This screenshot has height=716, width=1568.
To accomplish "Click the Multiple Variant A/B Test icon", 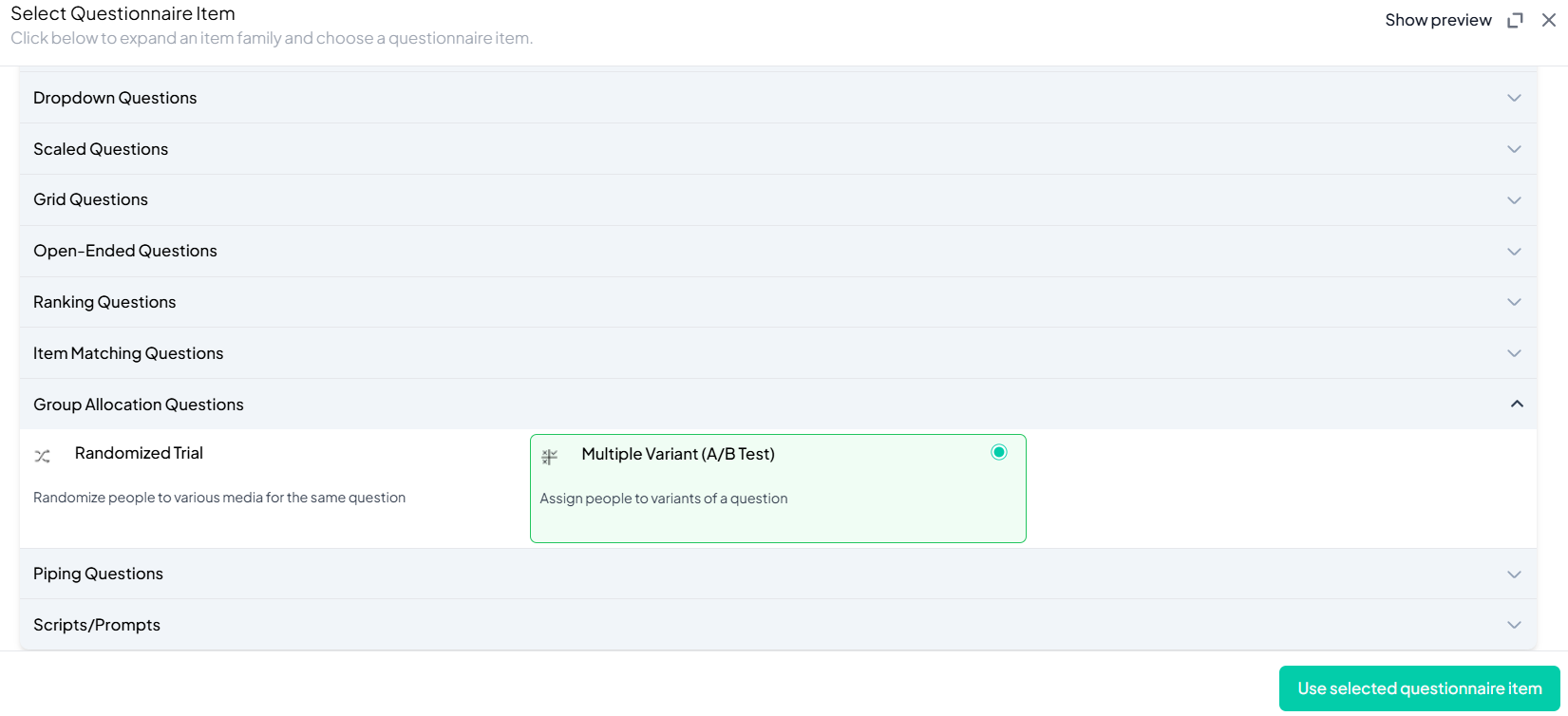I will click(549, 457).
